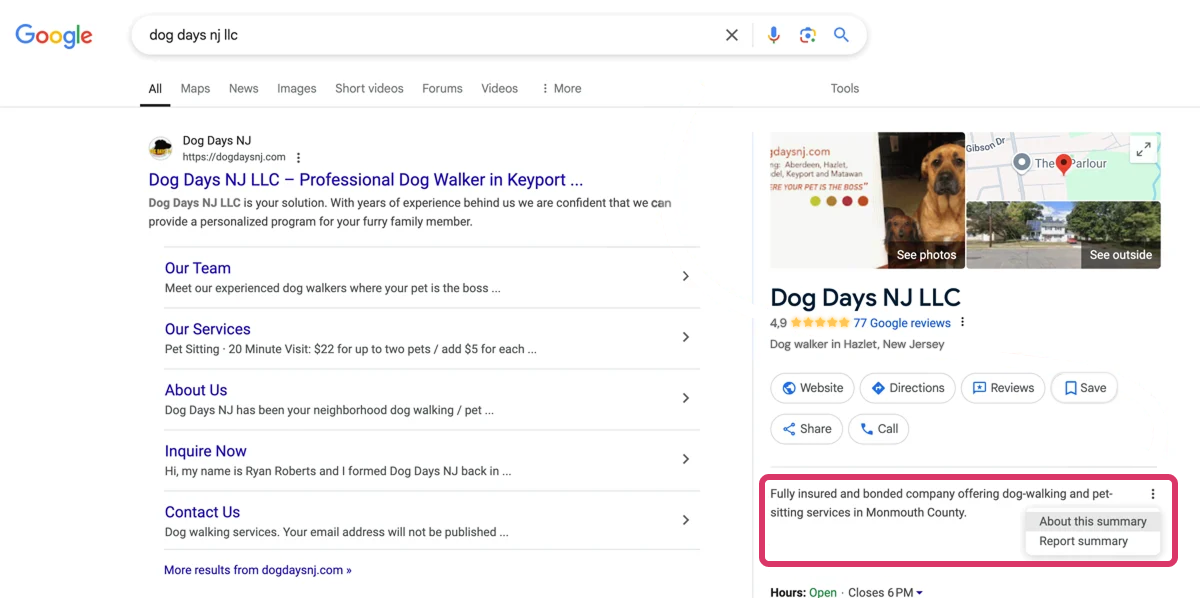Open the Inquire Now sitelink
1200x598 pixels.
coord(205,451)
